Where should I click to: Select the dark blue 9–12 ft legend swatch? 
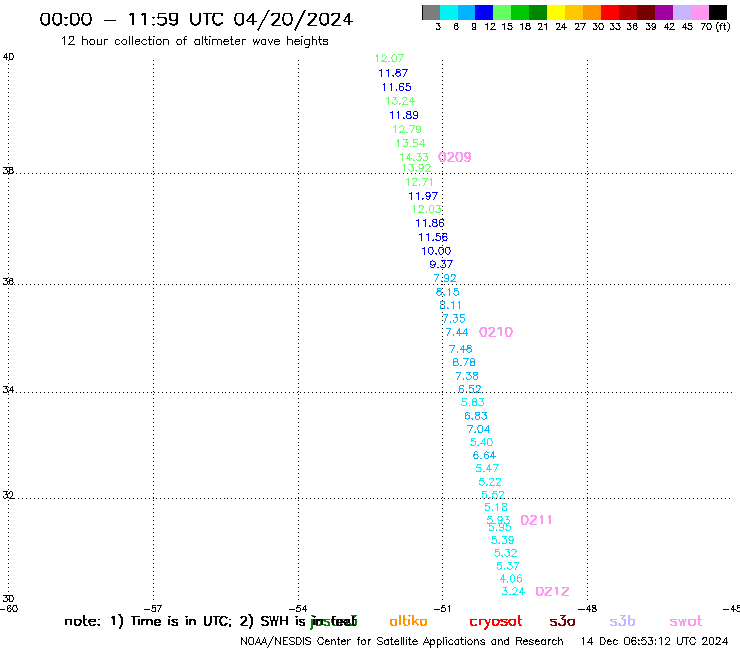point(484,12)
